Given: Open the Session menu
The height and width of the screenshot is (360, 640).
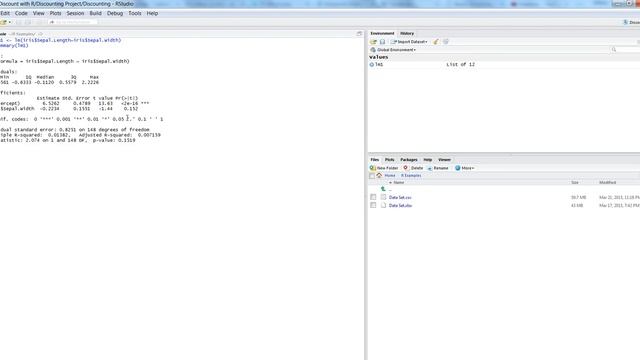Looking at the screenshot, I should pos(75,13).
